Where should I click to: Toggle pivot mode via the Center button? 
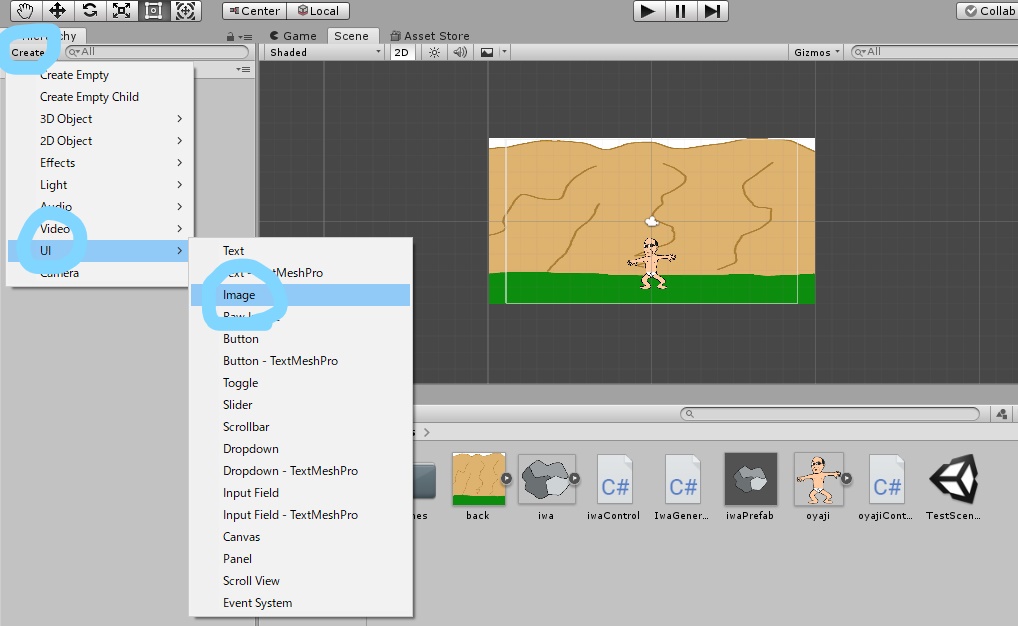click(254, 11)
